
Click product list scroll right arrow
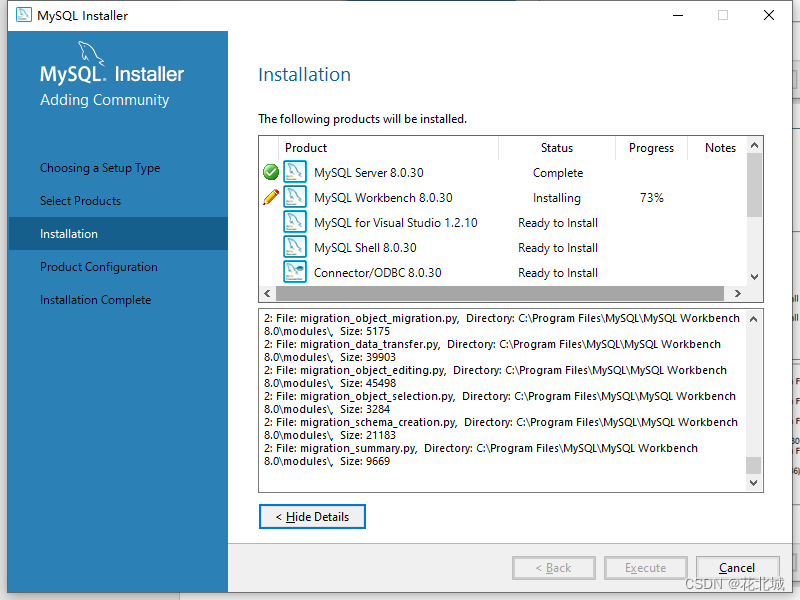[x=737, y=293]
